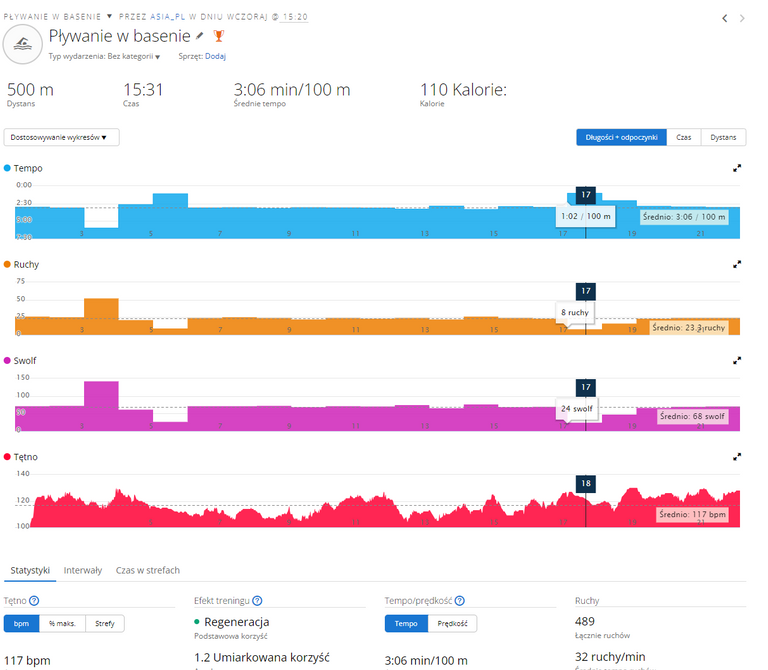The image size is (768, 670).
Task: Click the red Tętno legend dot
Action: 7,457
